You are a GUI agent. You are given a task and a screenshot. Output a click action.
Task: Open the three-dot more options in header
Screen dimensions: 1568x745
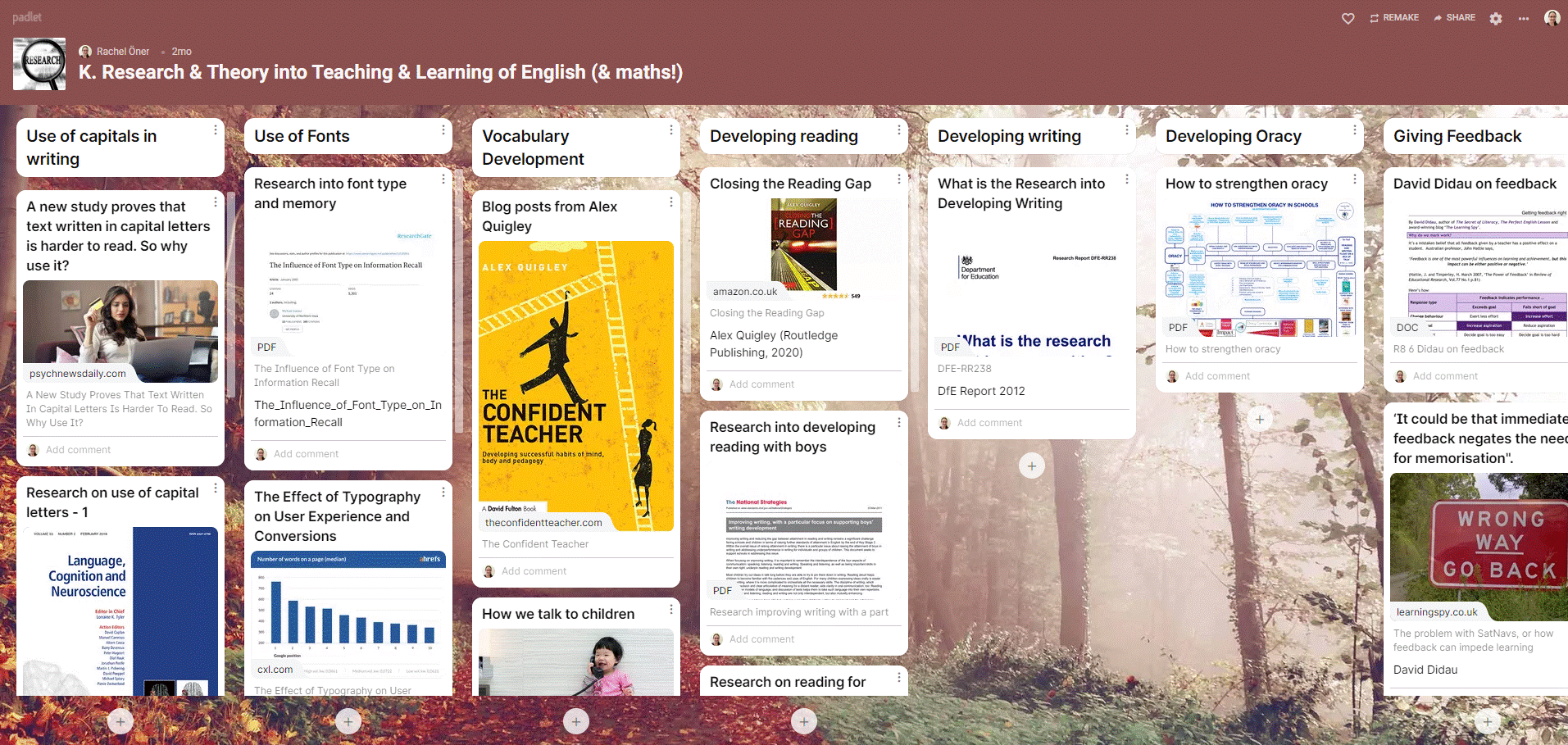(1524, 18)
